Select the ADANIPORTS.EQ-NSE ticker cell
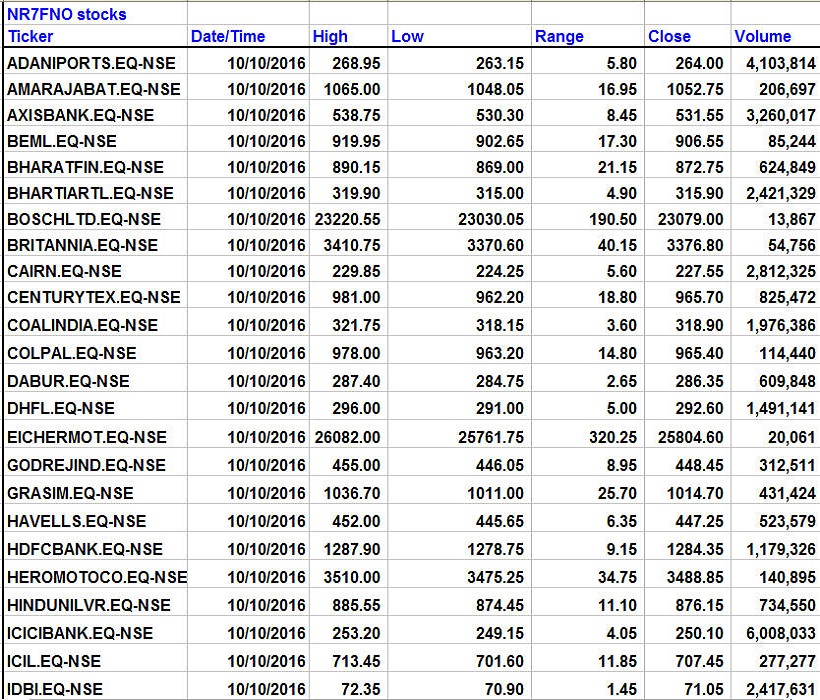Image resolution: width=820 pixels, height=700 pixels. pos(91,63)
